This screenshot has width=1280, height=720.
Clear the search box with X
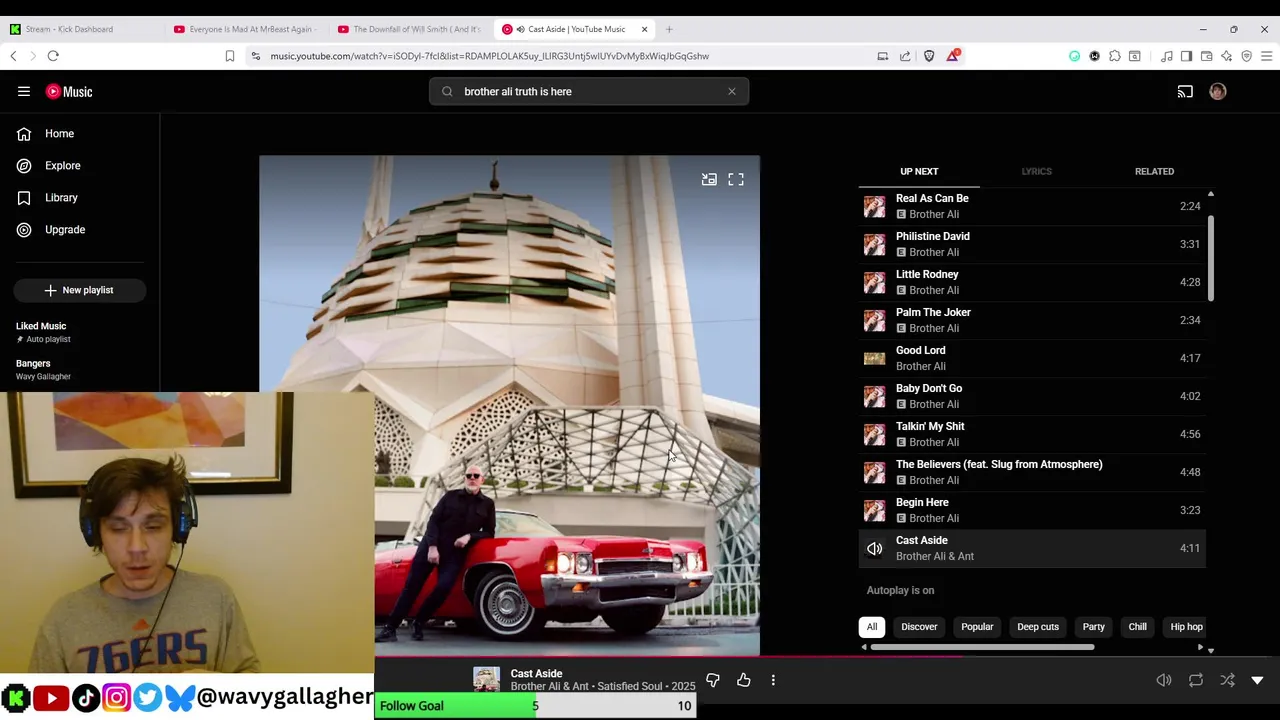pyautogui.click(x=732, y=91)
